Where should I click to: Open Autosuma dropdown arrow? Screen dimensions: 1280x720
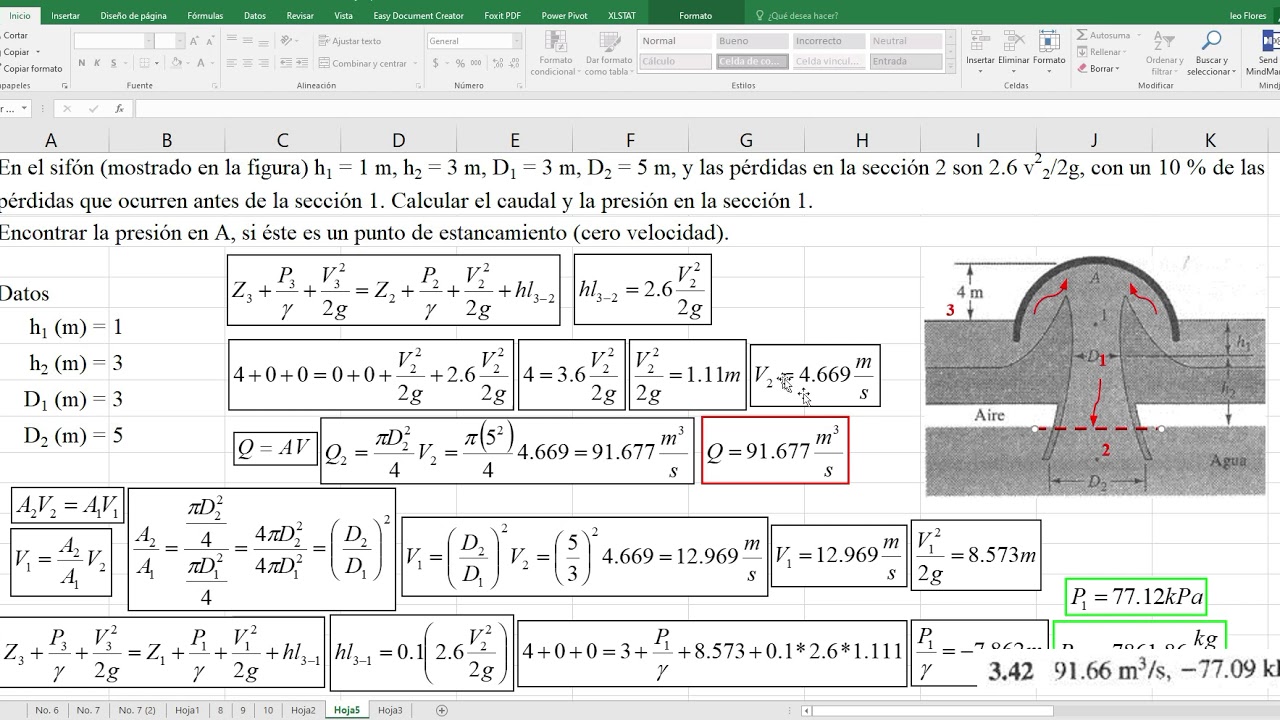click(1137, 35)
